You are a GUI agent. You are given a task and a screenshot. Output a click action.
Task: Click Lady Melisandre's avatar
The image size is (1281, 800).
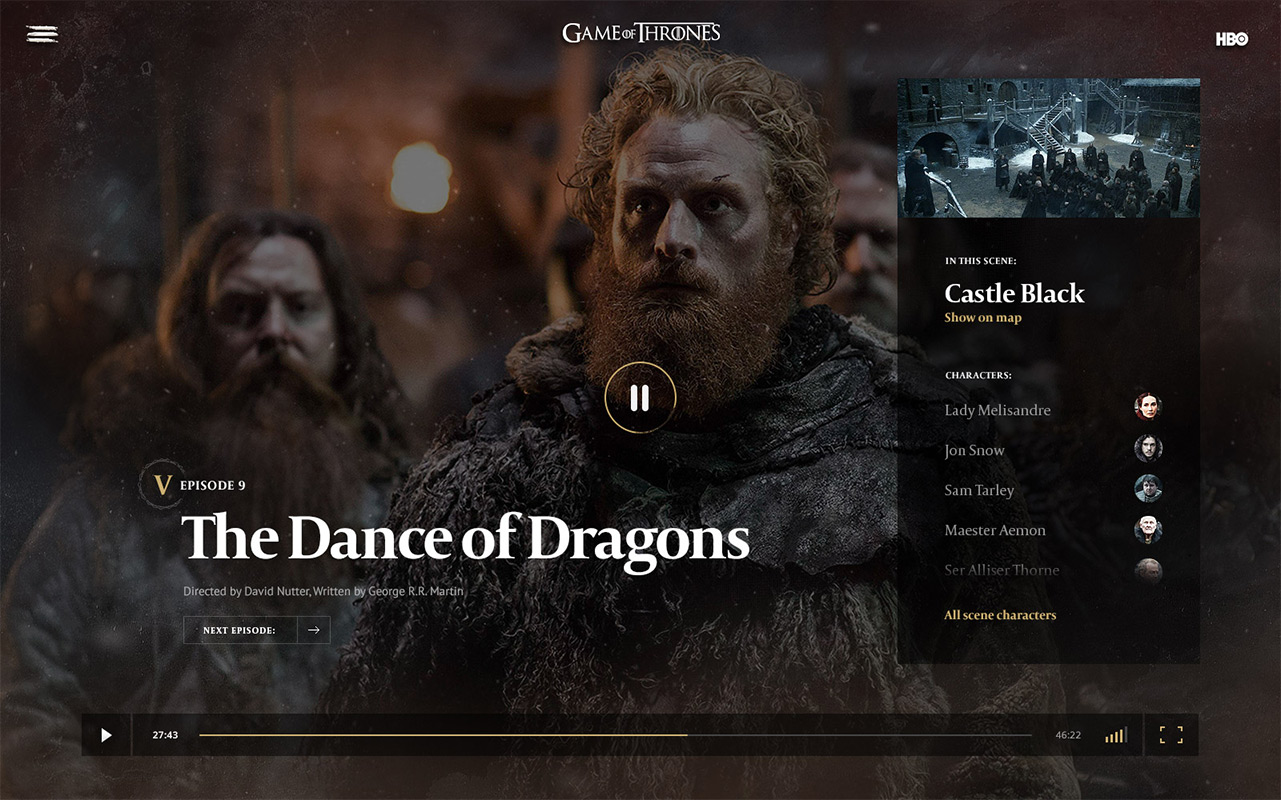click(x=1148, y=407)
